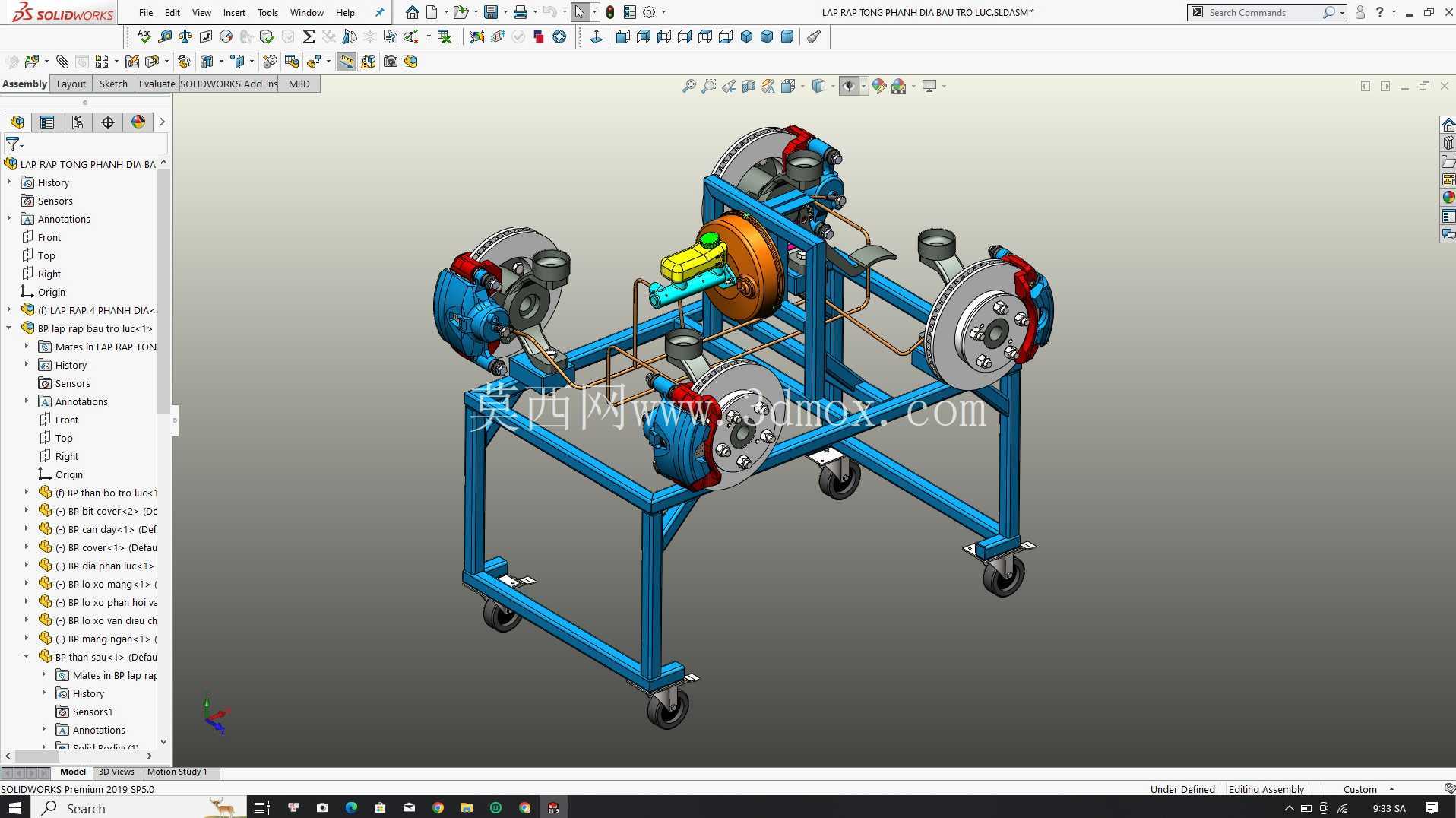Click the Sigma equations icon
The width and height of the screenshot is (1456, 818).
pyautogui.click(x=309, y=36)
